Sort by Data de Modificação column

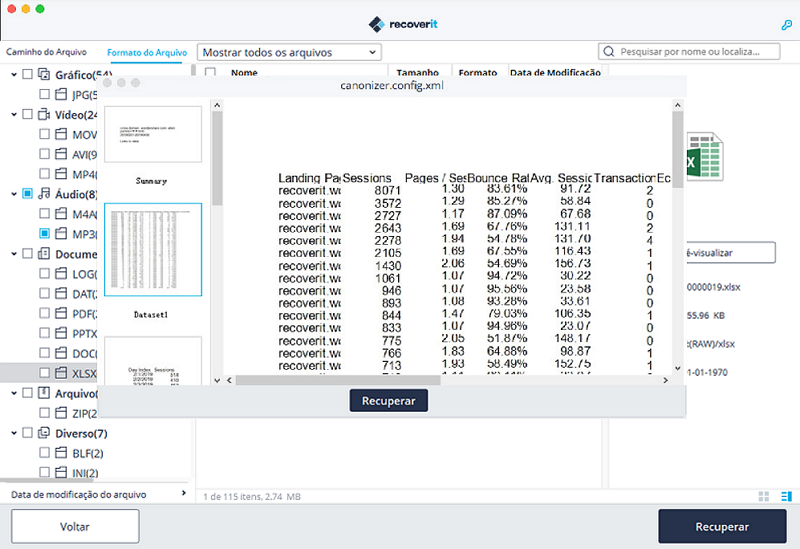555,72
